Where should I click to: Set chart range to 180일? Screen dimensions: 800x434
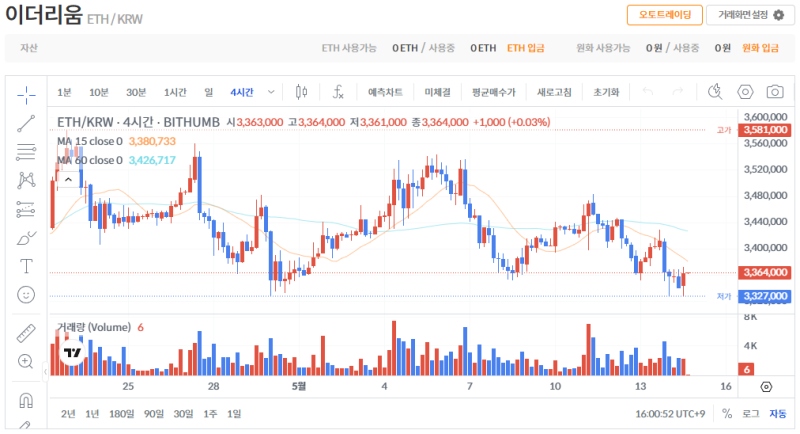click(x=121, y=414)
